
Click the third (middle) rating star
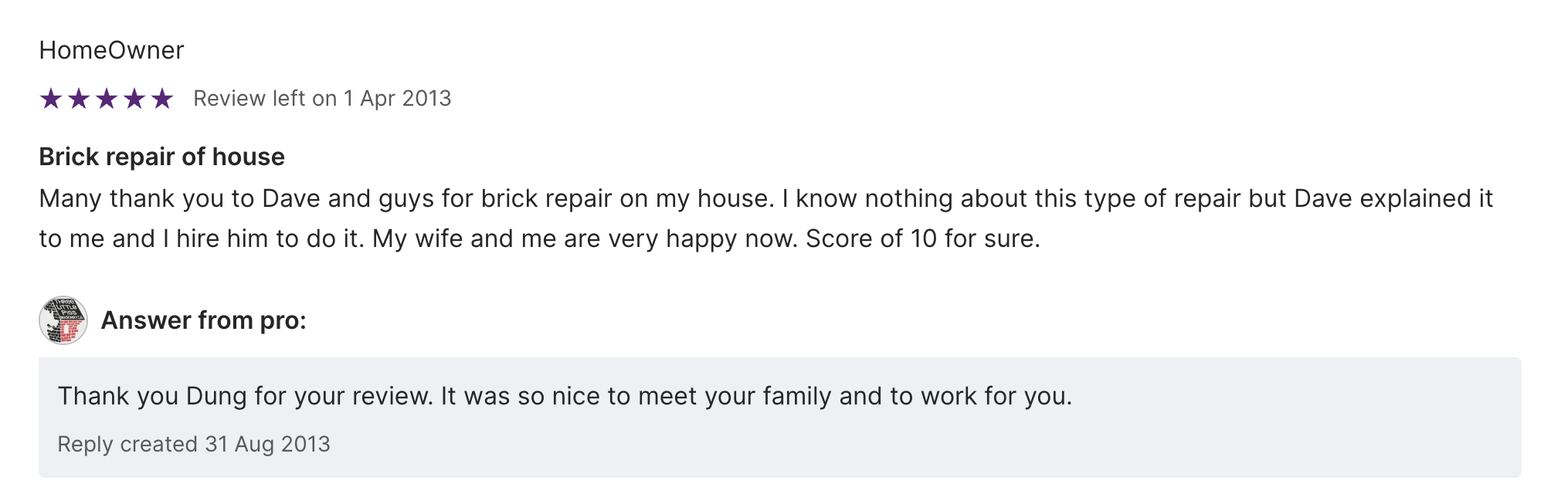(x=107, y=99)
